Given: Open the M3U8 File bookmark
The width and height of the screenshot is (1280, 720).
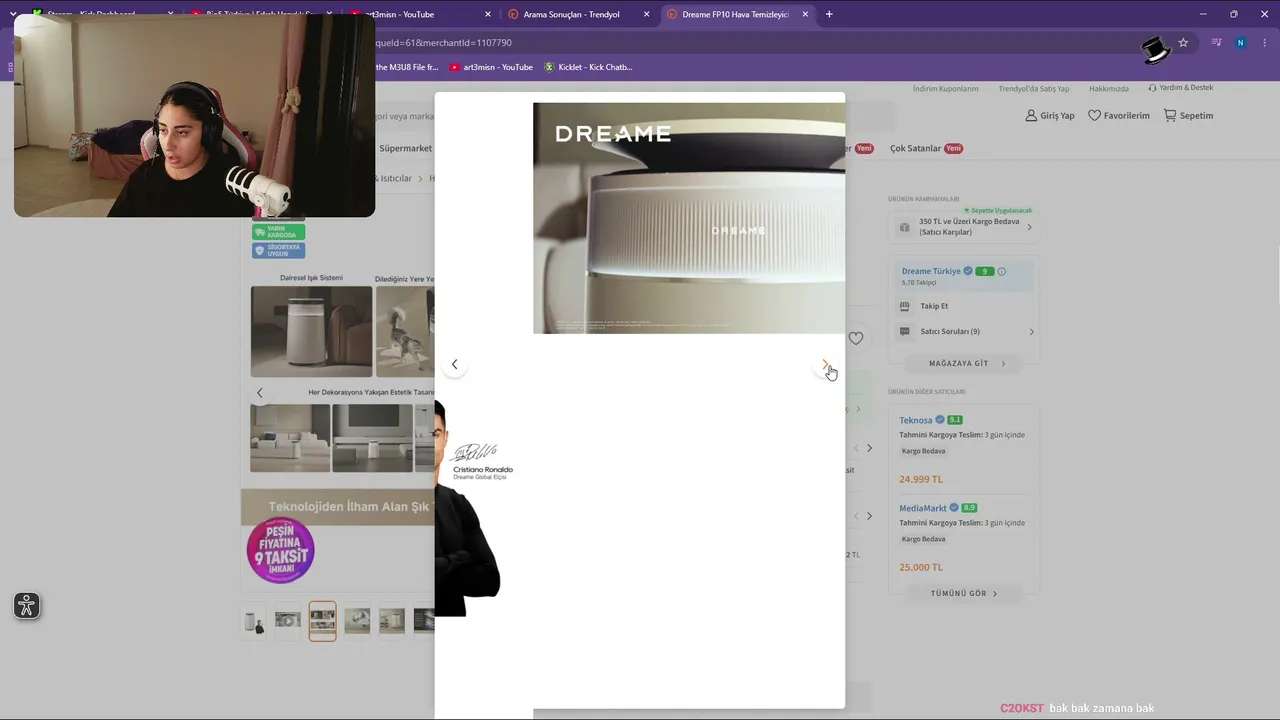Looking at the screenshot, I should click(x=406, y=67).
